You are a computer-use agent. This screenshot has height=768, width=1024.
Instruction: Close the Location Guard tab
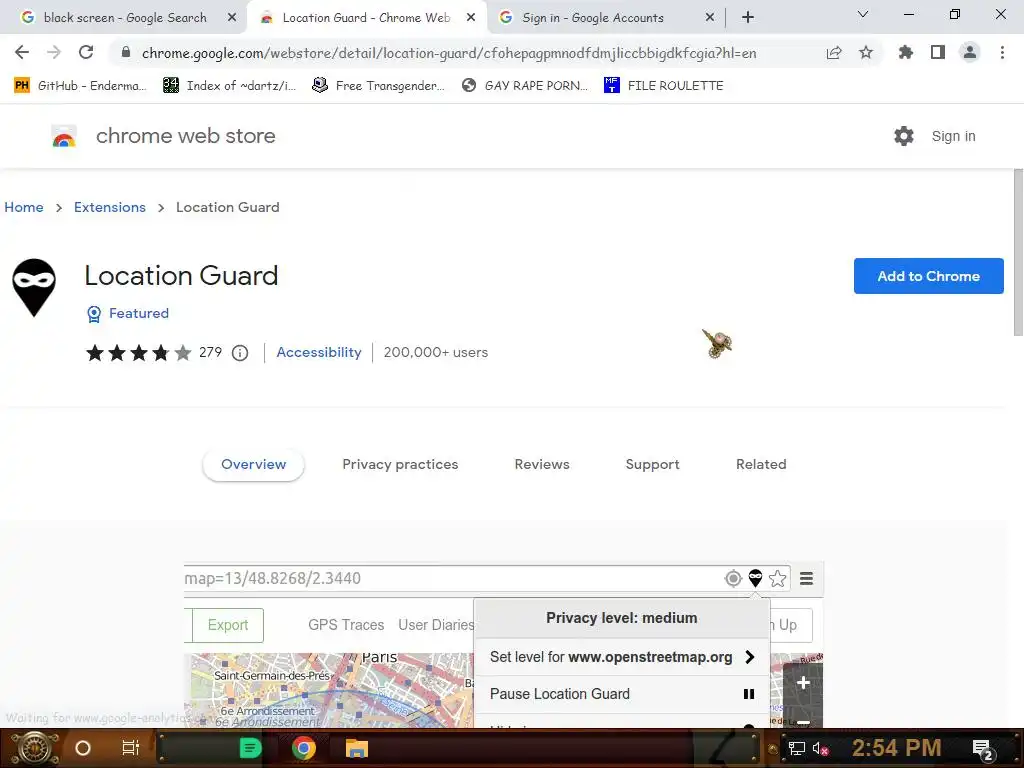[x=471, y=18]
